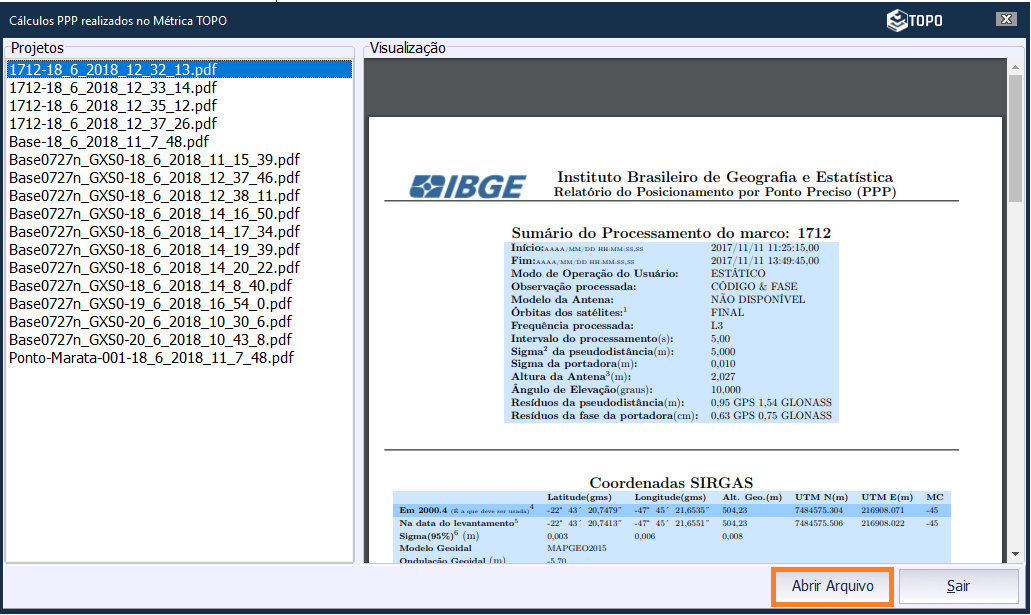Click the Abrir Arquivo button

click(832, 586)
